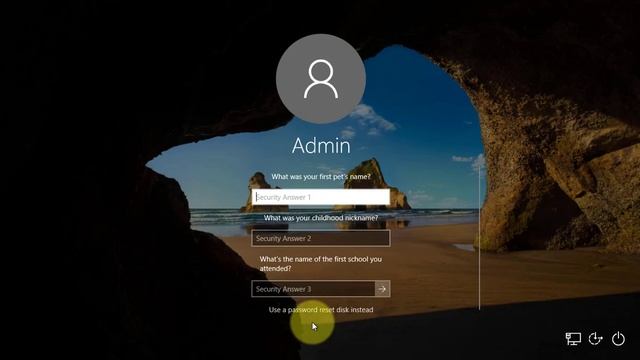Open the Ease of Access icon

[596, 339]
